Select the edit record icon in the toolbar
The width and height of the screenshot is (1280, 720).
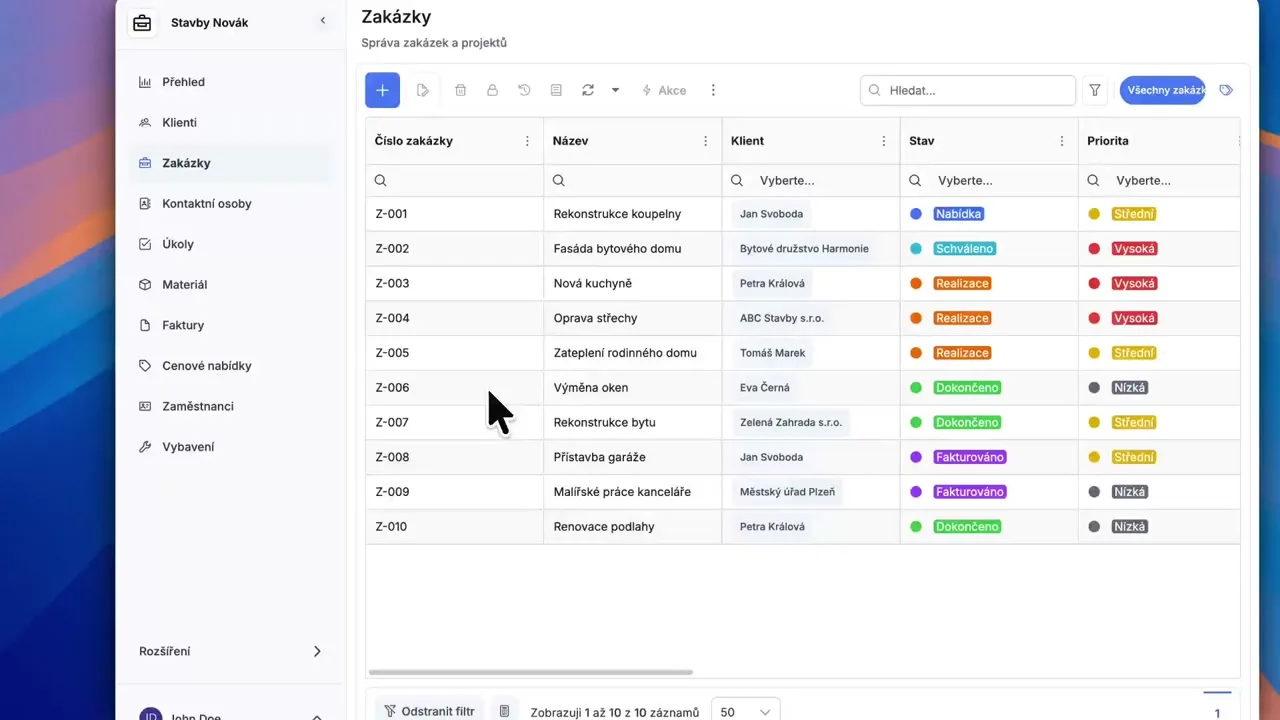point(422,90)
